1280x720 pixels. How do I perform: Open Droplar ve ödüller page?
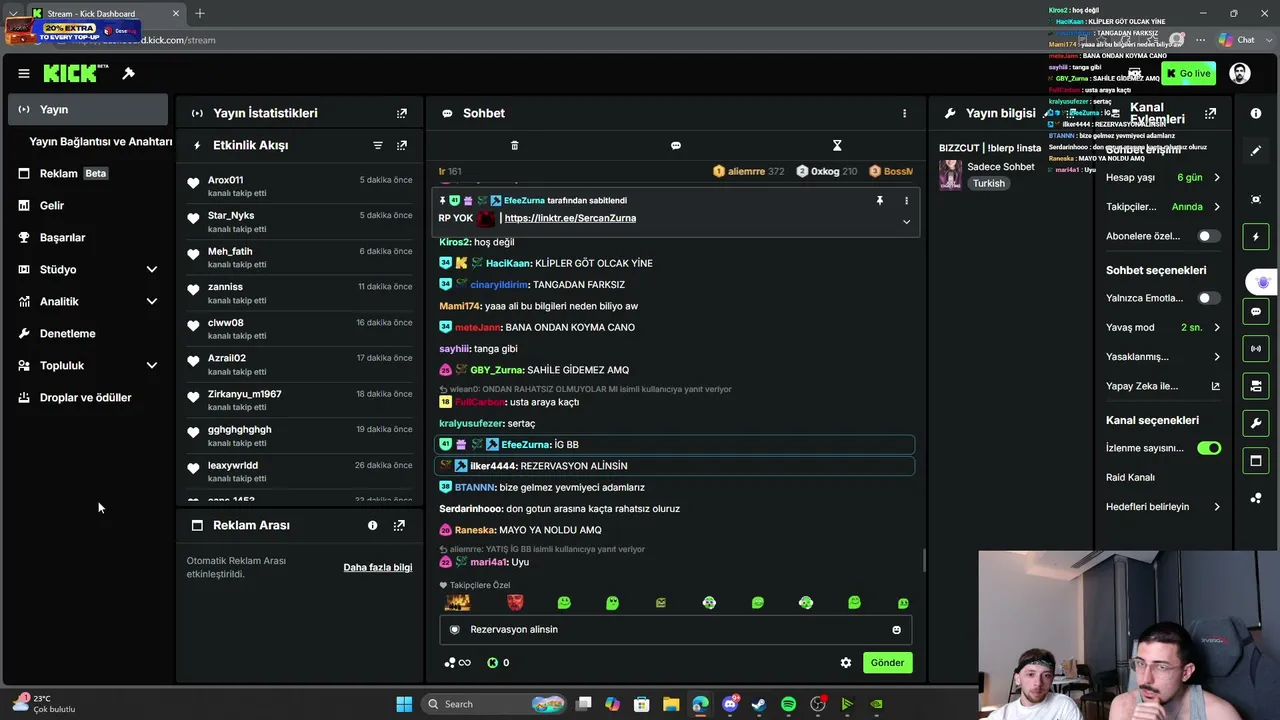click(x=88, y=397)
